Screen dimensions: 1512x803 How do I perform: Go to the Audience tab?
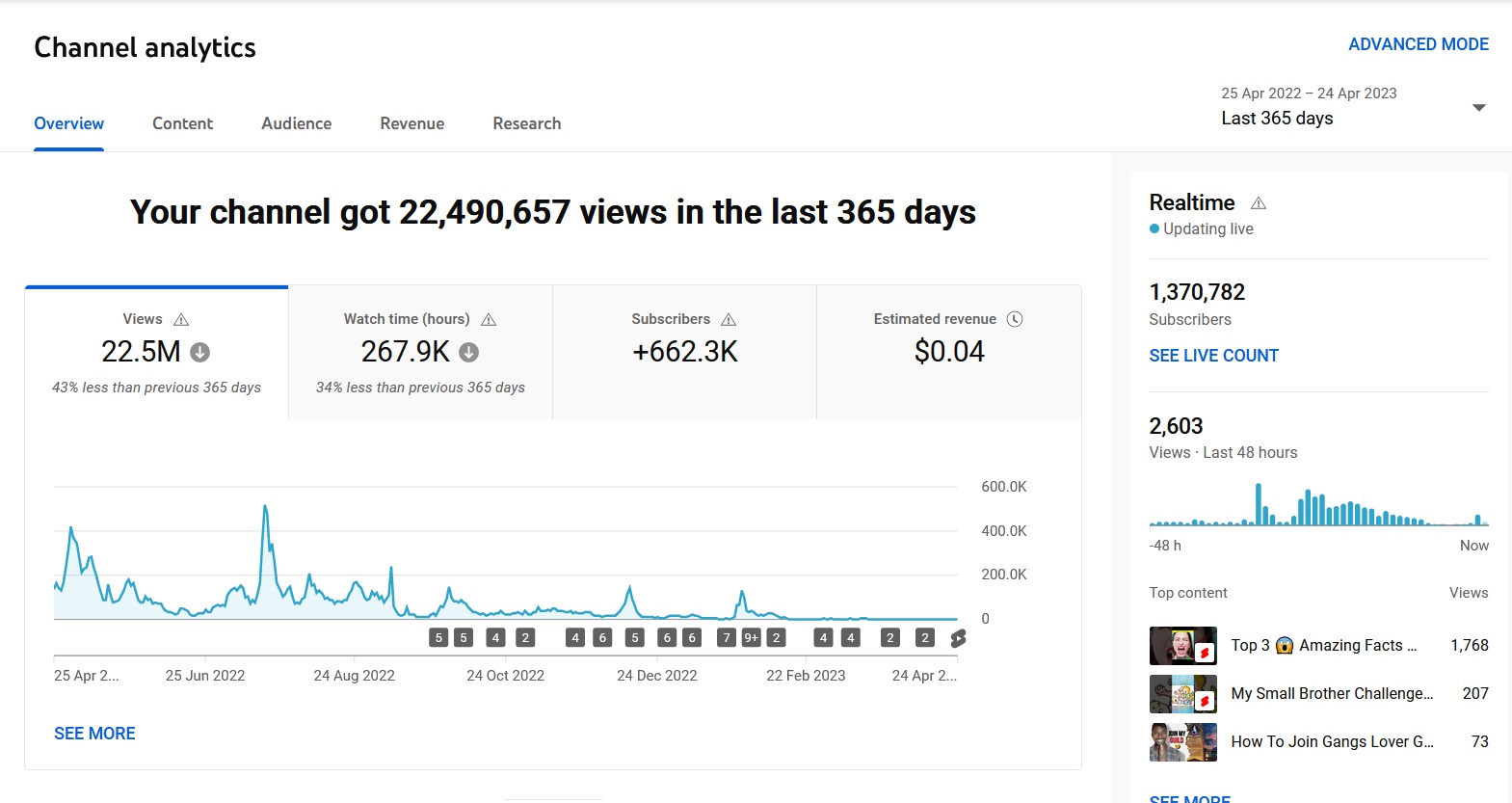click(x=297, y=123)
